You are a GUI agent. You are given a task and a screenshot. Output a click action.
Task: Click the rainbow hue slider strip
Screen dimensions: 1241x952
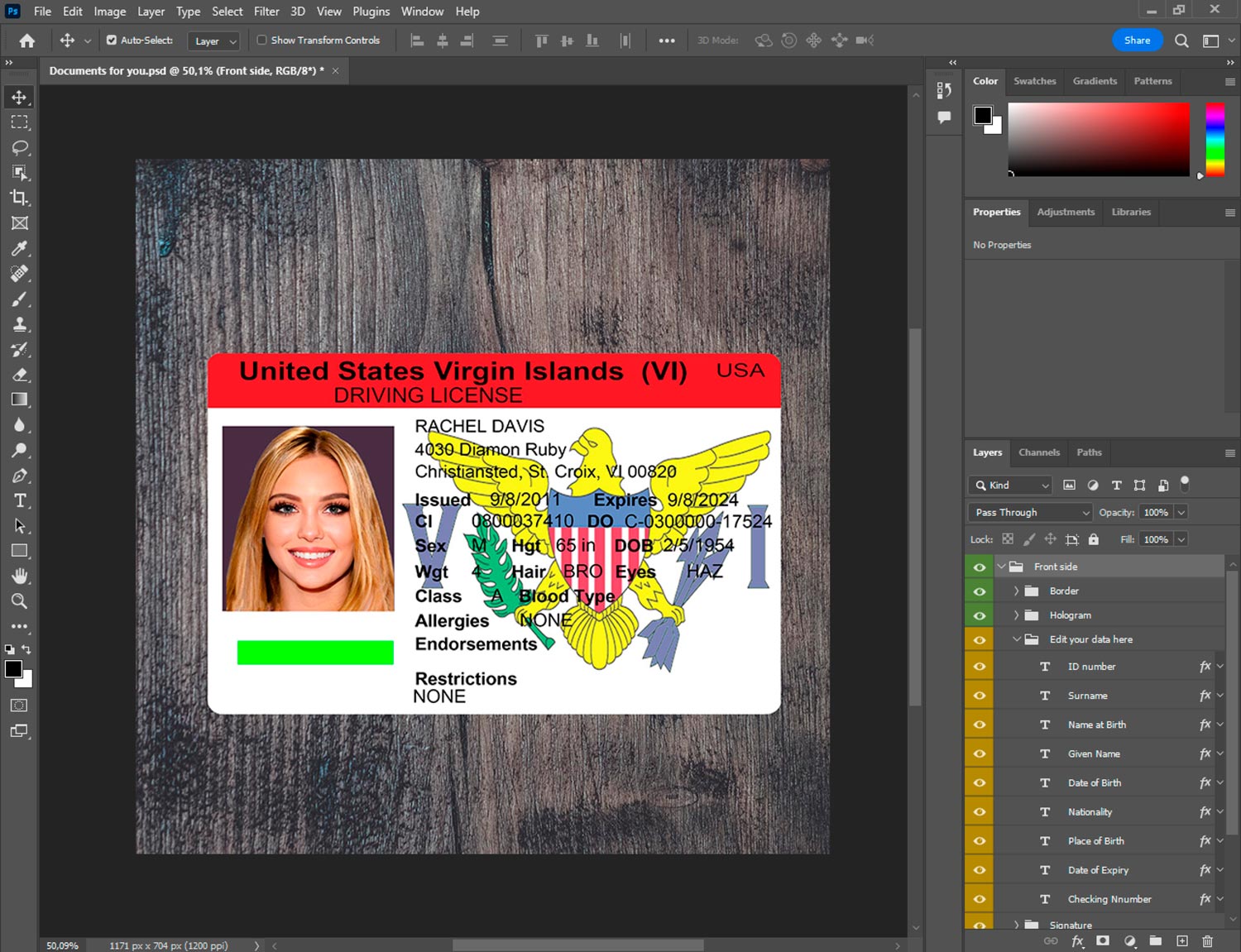pyautogui.click(x=1215, y=139)
